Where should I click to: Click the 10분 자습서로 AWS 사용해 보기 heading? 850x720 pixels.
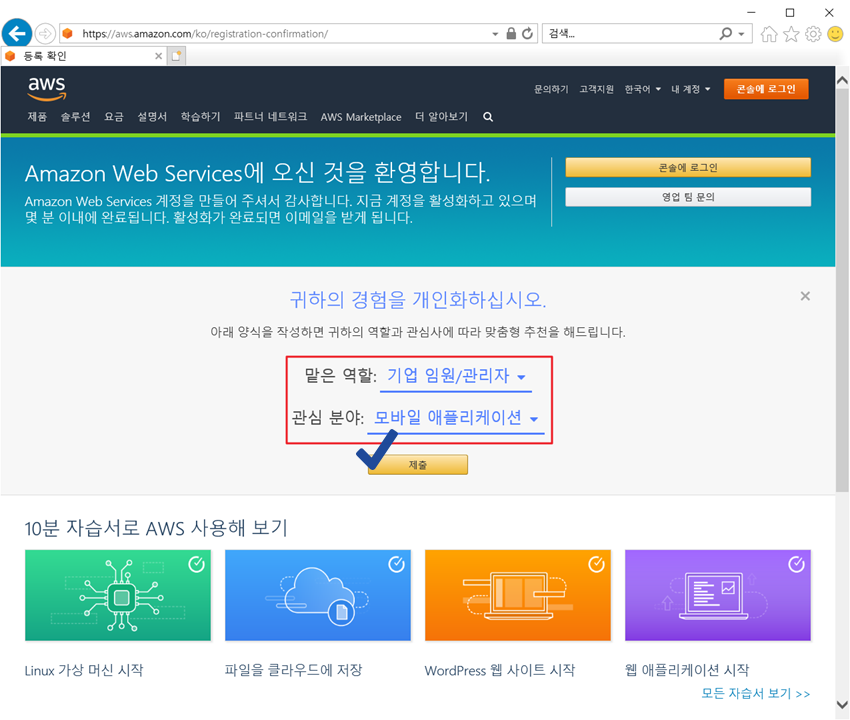(x=156, y=528)
